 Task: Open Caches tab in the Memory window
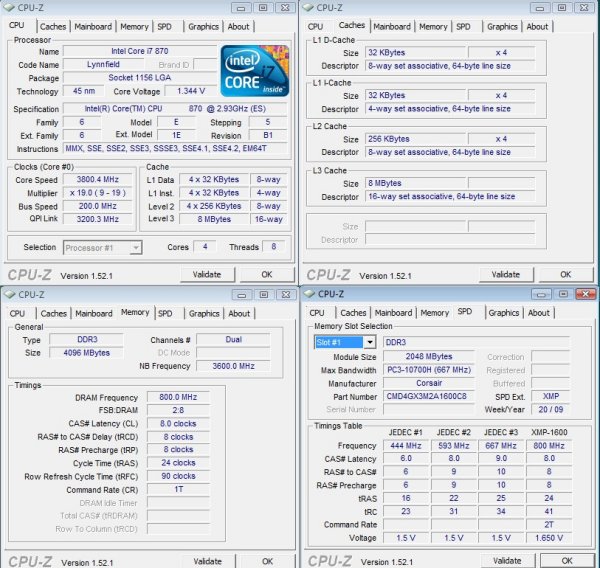click(x=54, y=313)
